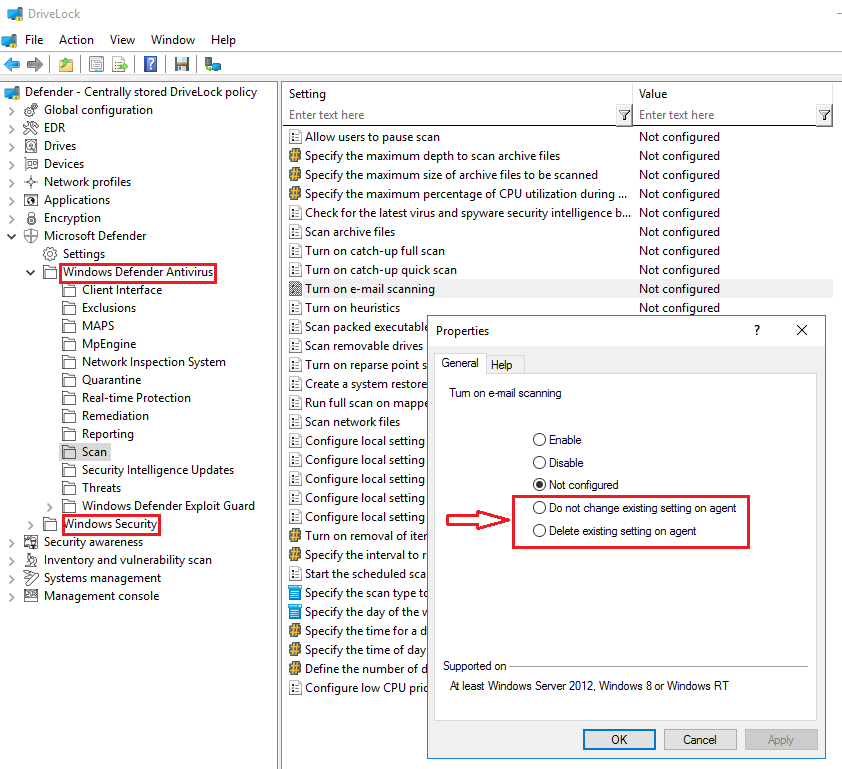
Task: Click the Network profiles icon
Action: (31, 182)
